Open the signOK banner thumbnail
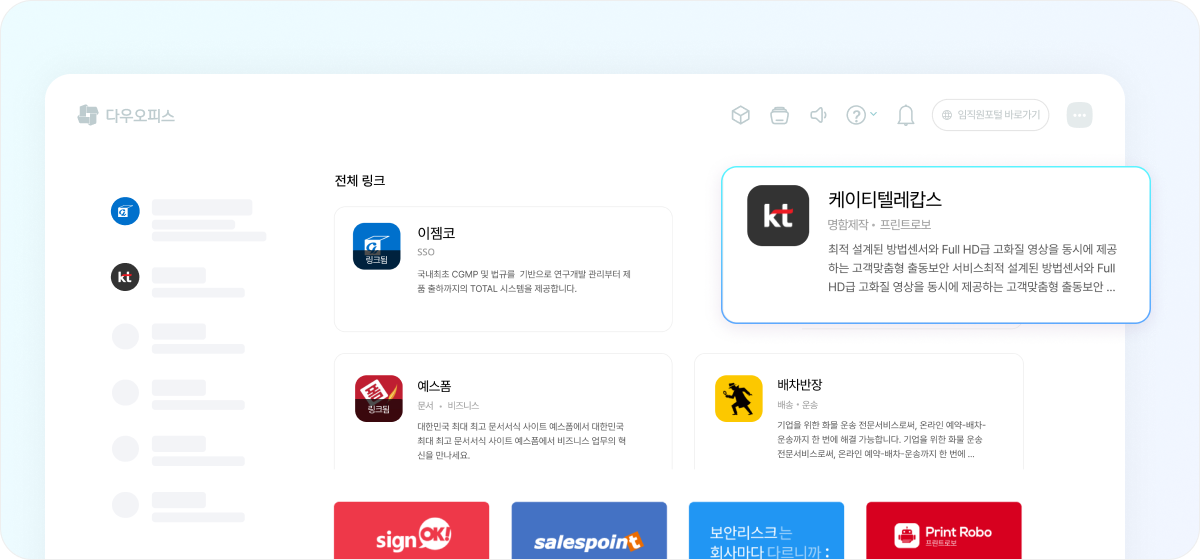The image size is (1200, 560). (x=412, y=531)
